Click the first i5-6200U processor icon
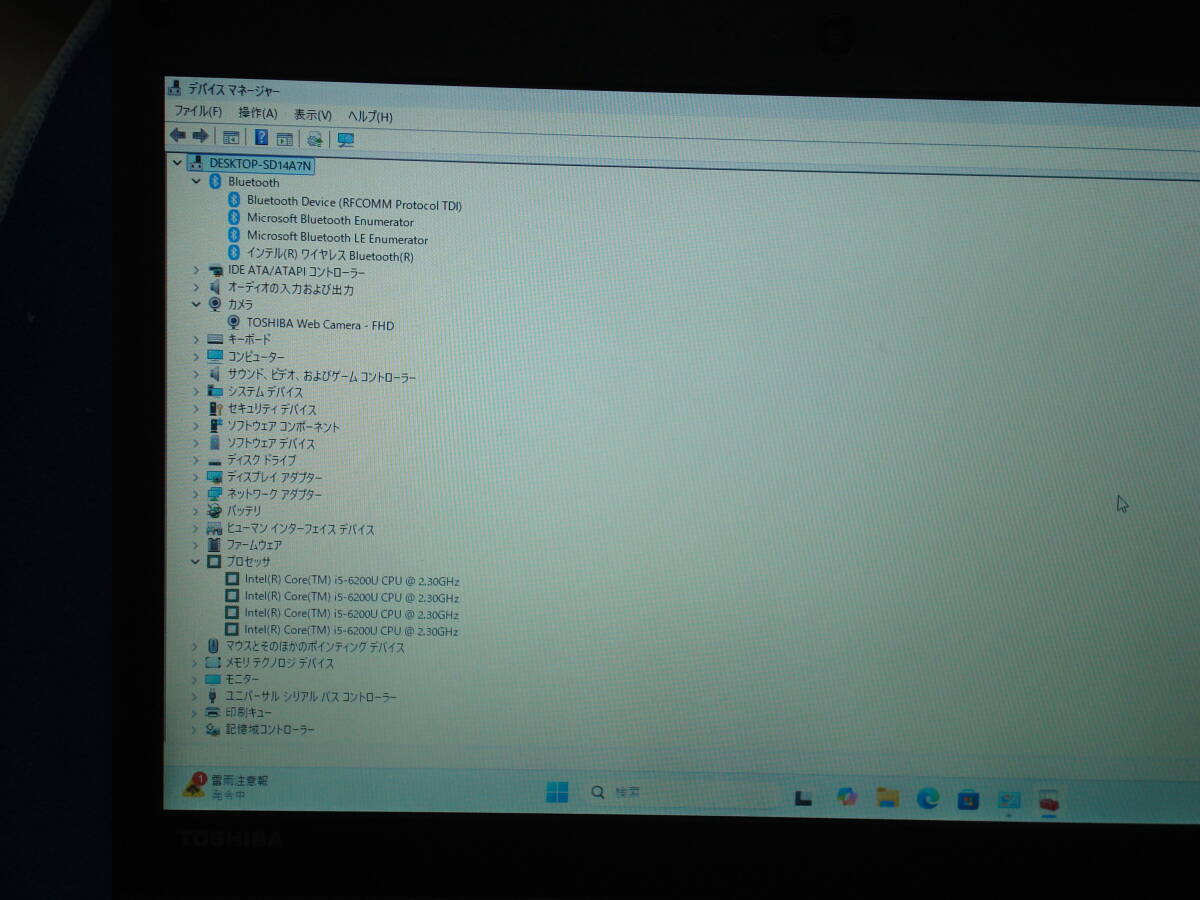This screenshot has width=1200, height=900. [x=232, y=579]
